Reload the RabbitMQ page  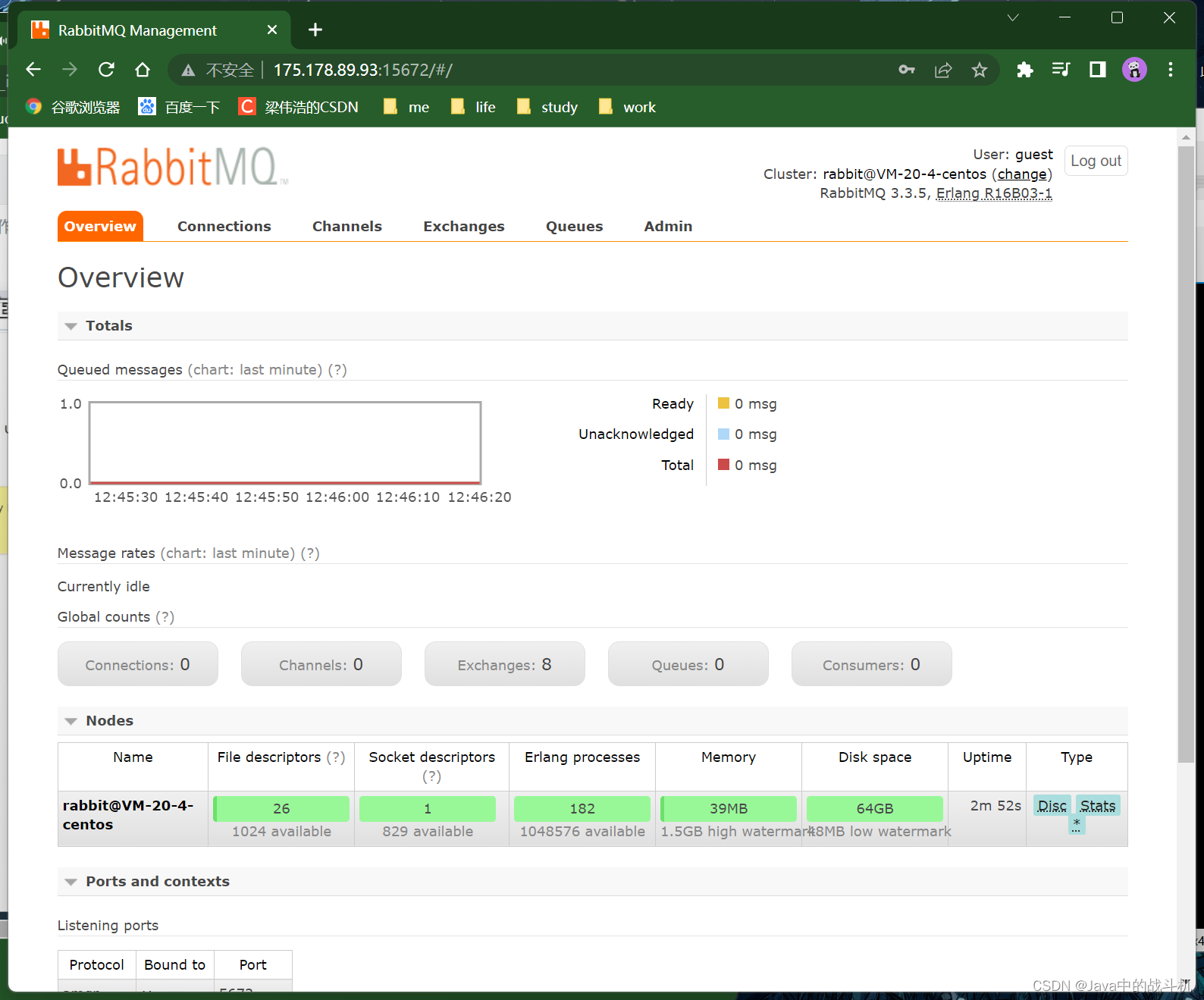coord(106,70)
